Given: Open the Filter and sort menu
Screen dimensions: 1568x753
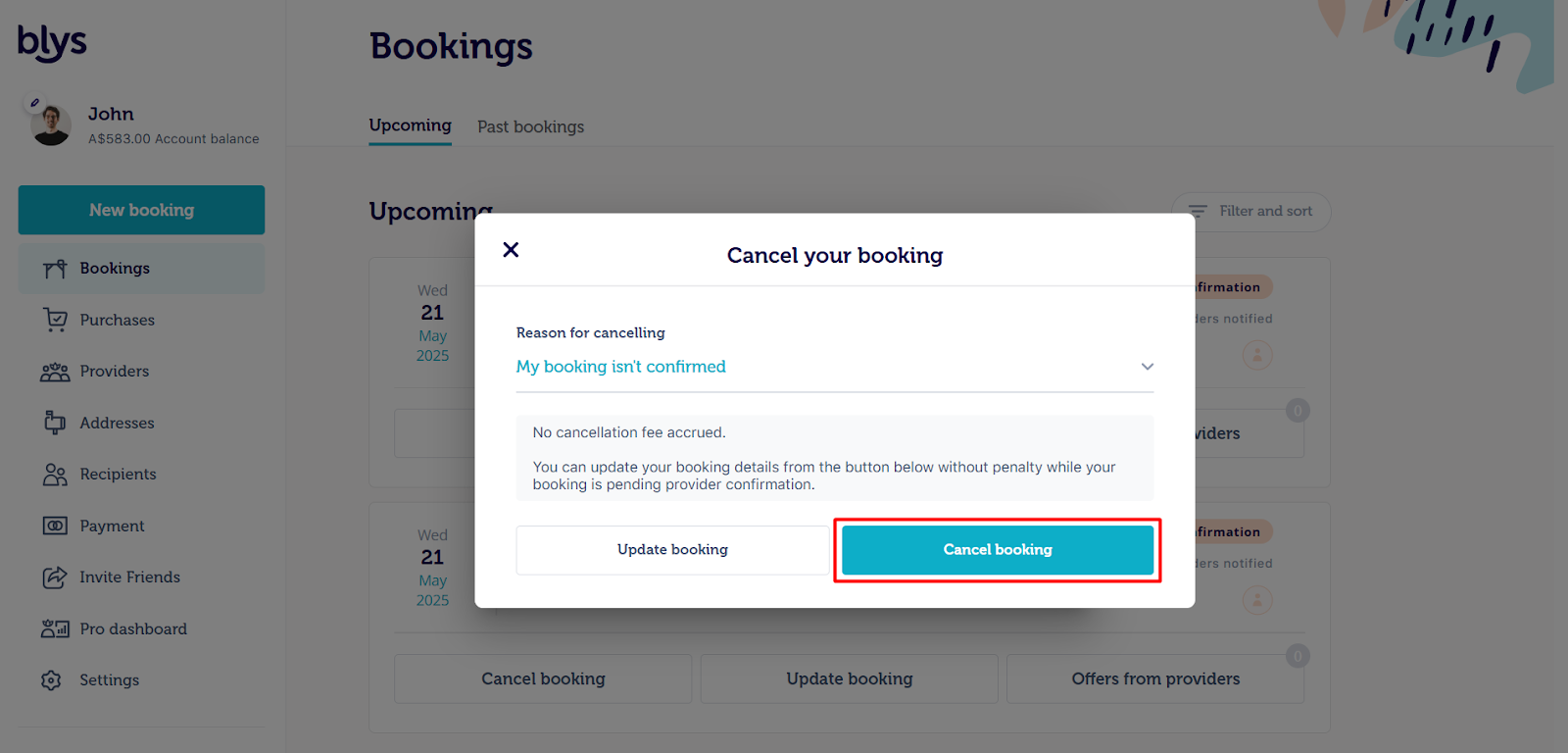Looking at the screenshot, I should pos(1250,212).
